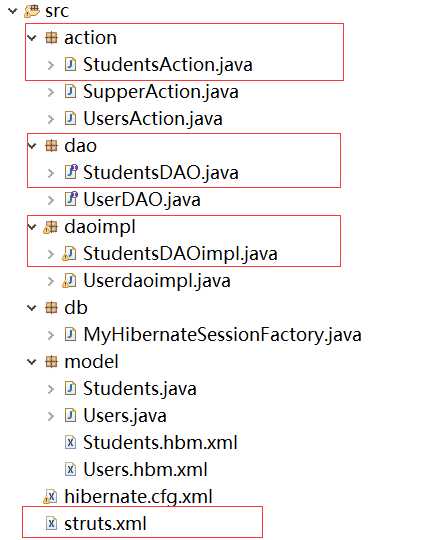Click the hibernate.cfg.xml file icon
The image size is (441, 540).
click(50, 497)
